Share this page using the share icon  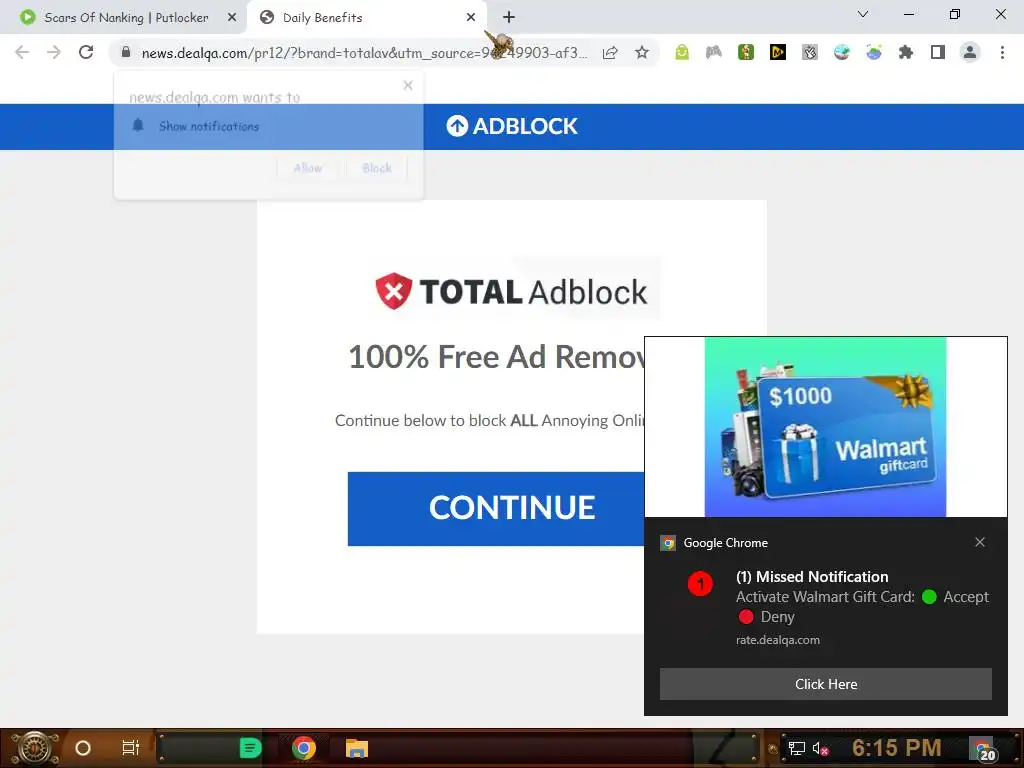(x=610, y=53)
